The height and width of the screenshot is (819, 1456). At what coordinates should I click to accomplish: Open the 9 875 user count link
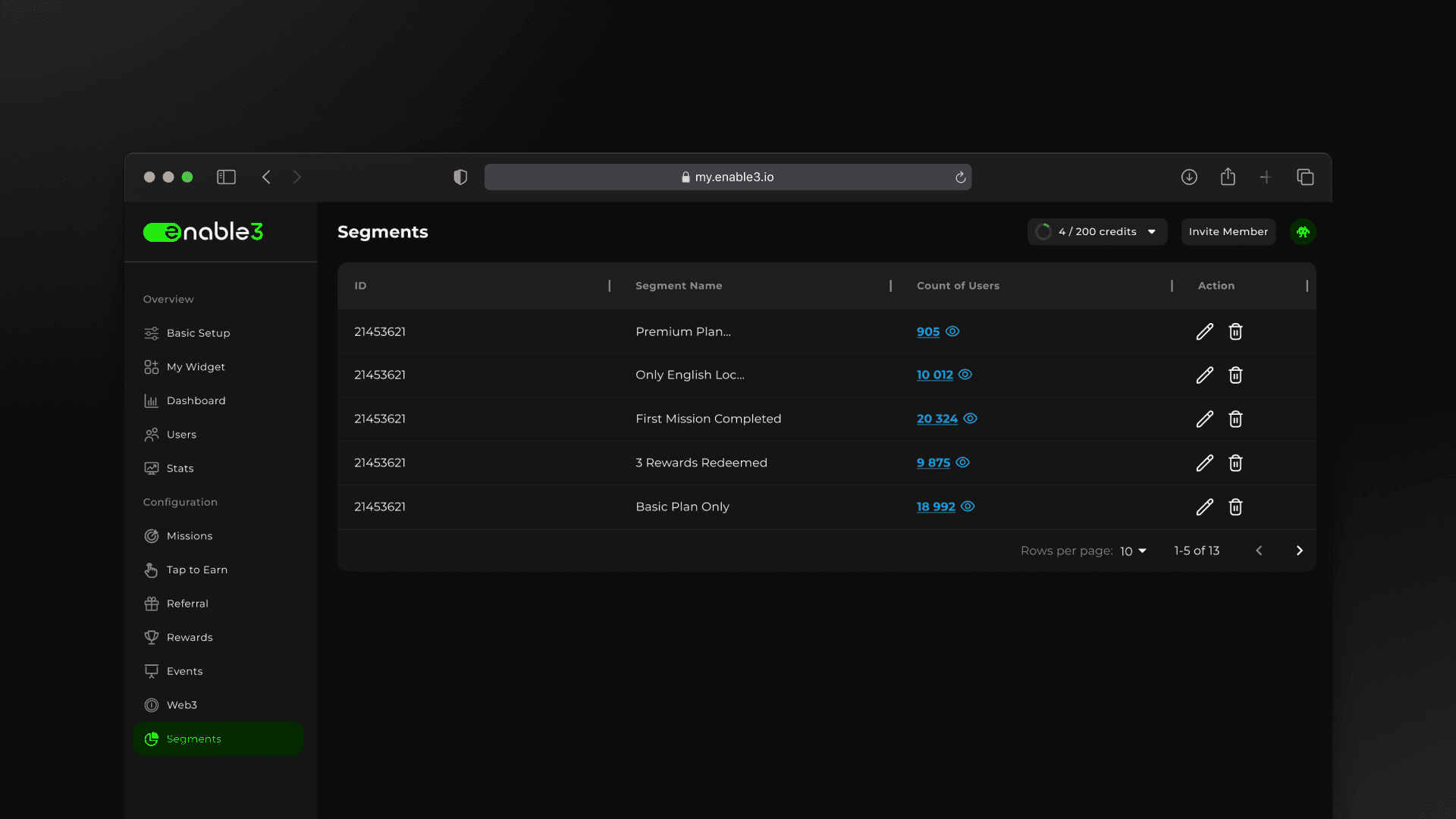933,463
